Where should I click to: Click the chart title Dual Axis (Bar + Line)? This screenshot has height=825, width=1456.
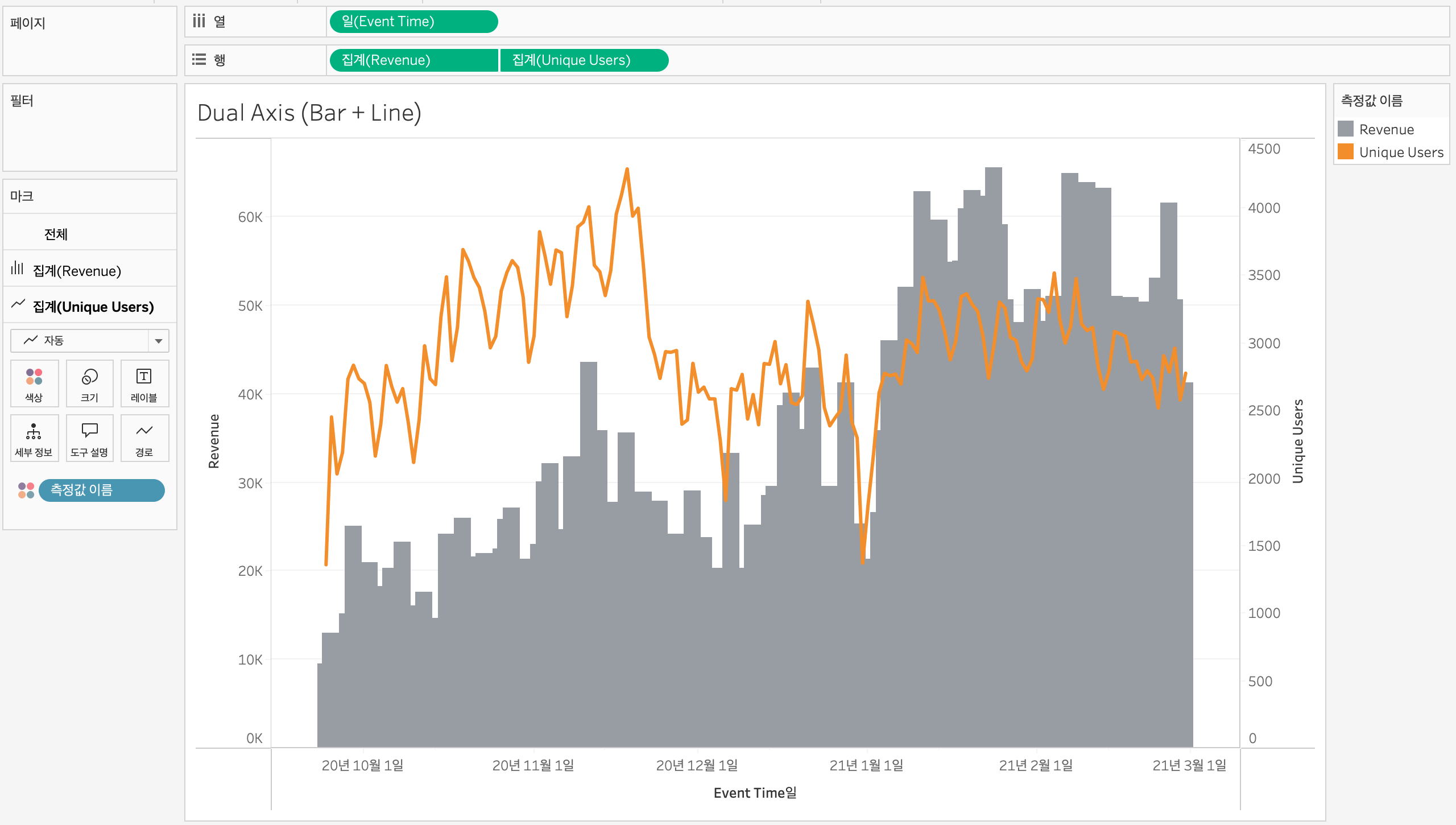[x=309, y=113]
